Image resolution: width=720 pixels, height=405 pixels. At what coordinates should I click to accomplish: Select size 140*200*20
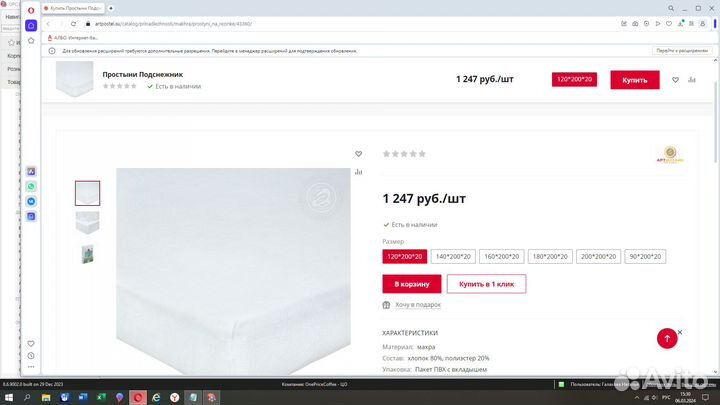point(452,257)
